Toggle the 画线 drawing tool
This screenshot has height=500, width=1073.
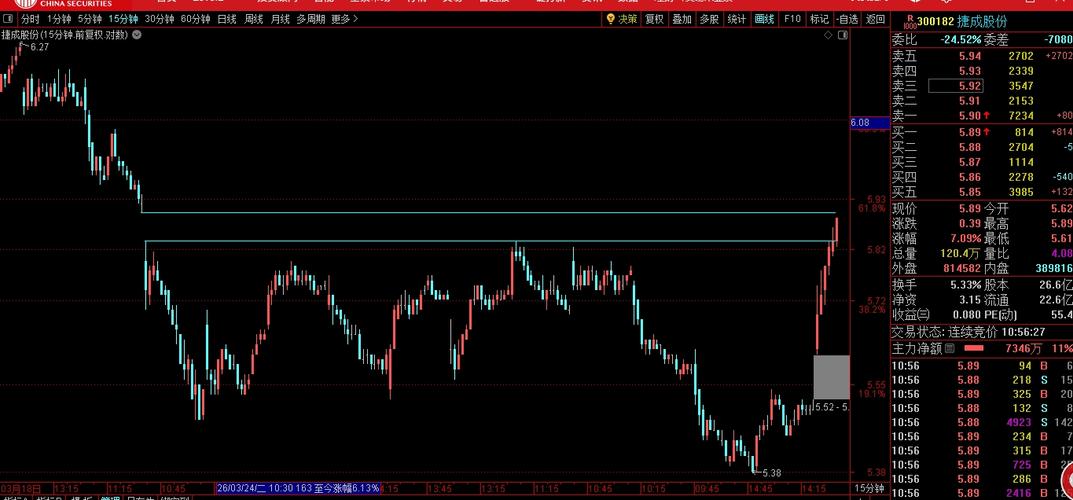(x=764, y=19)
